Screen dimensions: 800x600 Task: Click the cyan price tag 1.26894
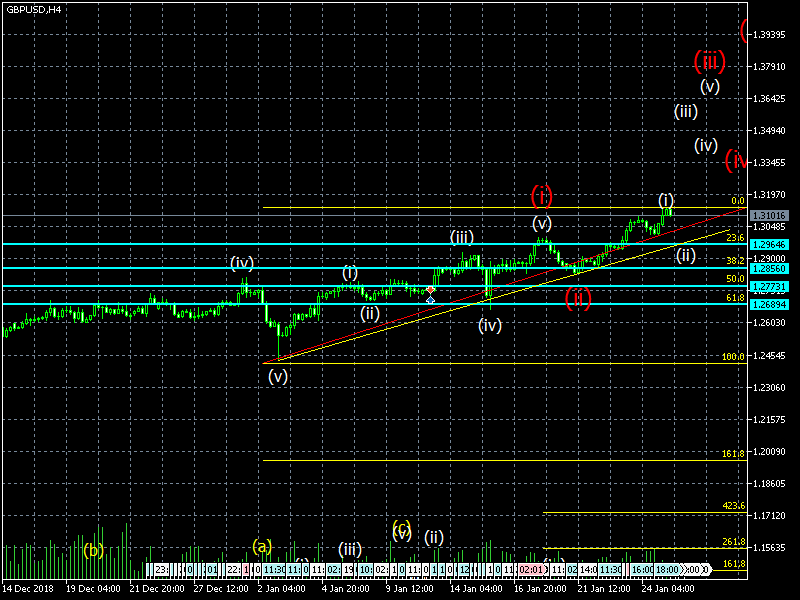[x=769, y=305]
